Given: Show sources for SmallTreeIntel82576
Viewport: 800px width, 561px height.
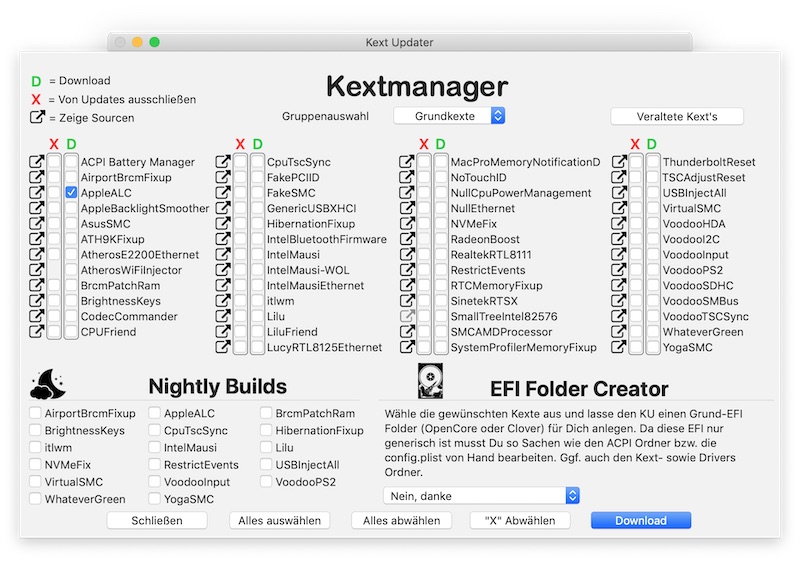Looking at the screenshot, I should (x=407, y=316).
